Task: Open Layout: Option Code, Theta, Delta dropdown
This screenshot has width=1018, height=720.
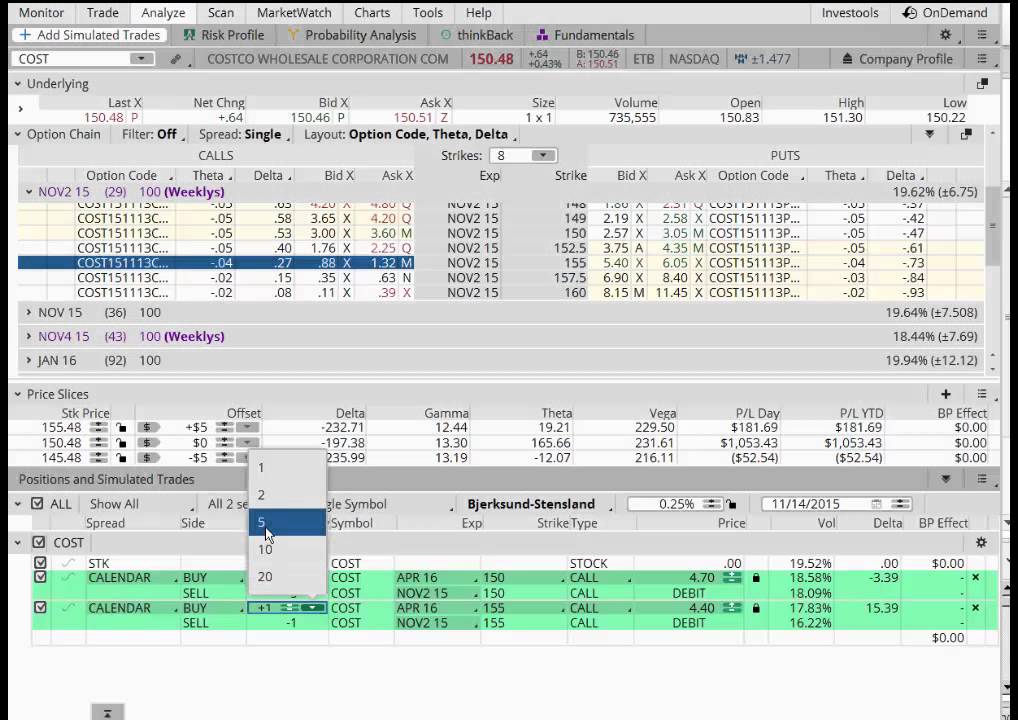Action: (410, 134)
